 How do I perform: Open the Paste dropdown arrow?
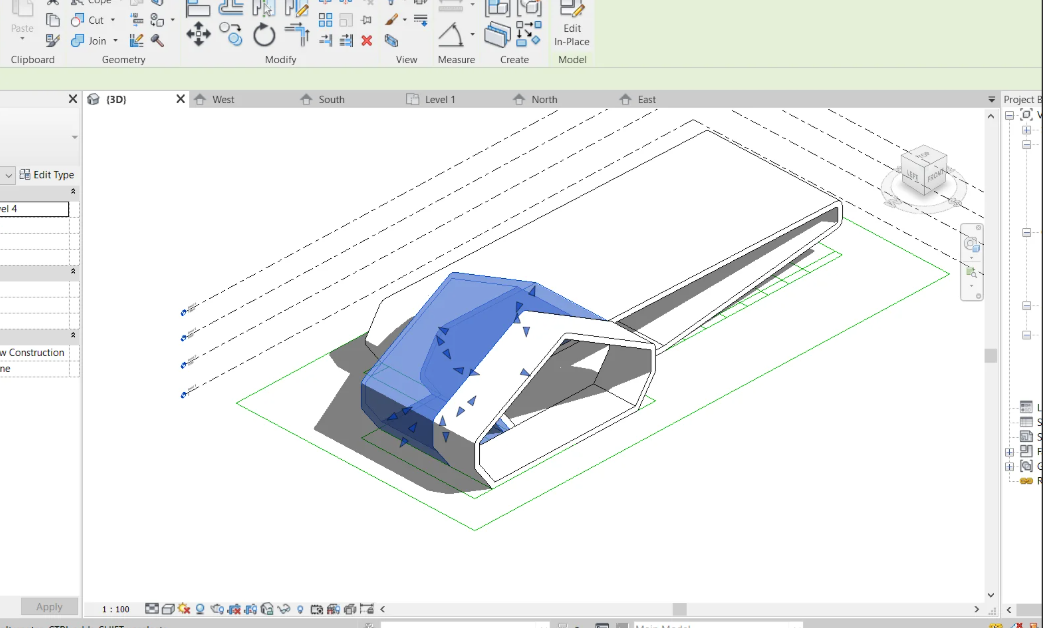[x=22, y=40]
